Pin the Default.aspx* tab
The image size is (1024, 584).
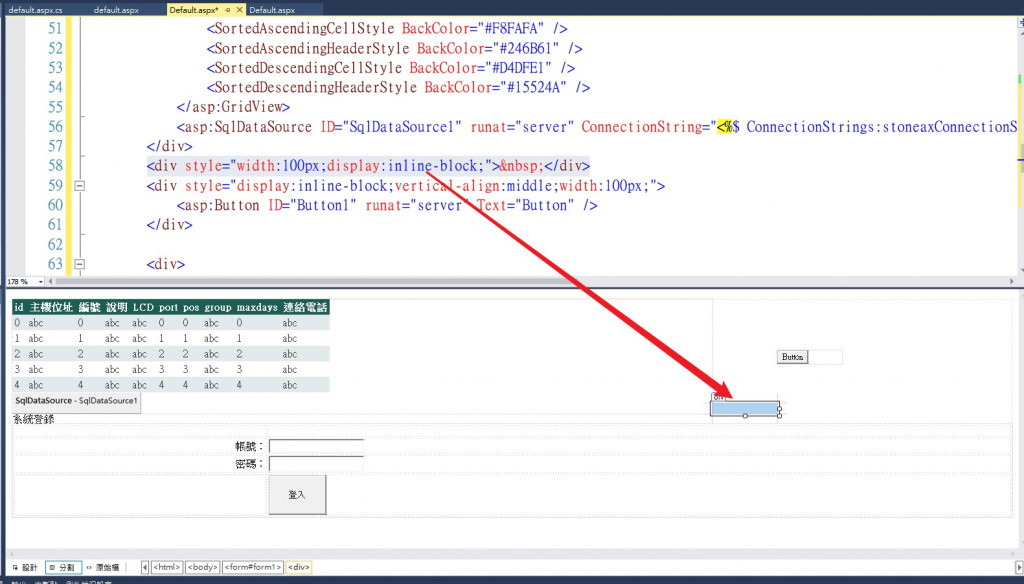pos(228,10)
